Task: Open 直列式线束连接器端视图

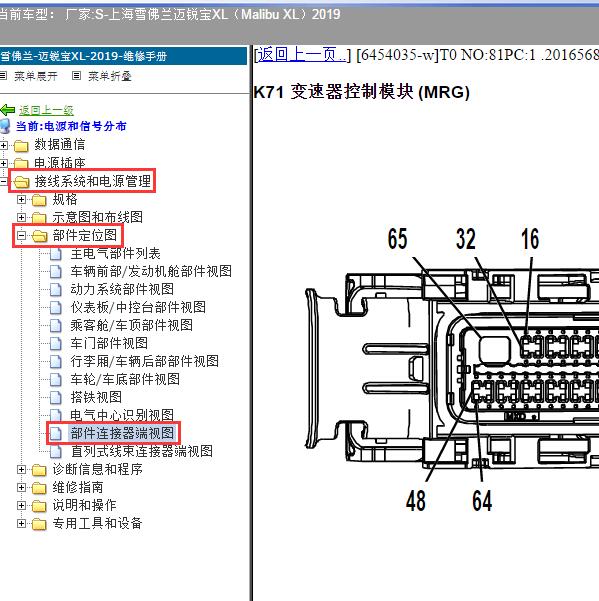Action: [141, 452]
